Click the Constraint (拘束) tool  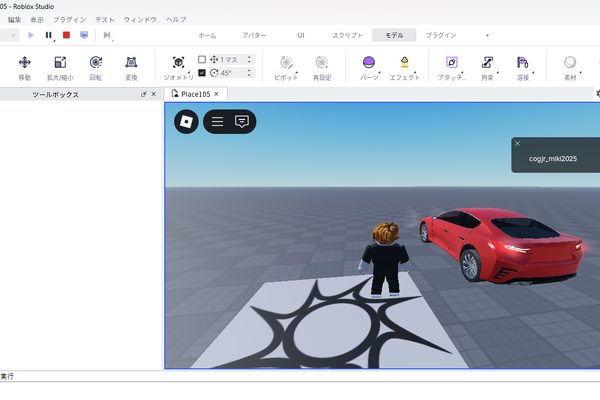[488, 67]
